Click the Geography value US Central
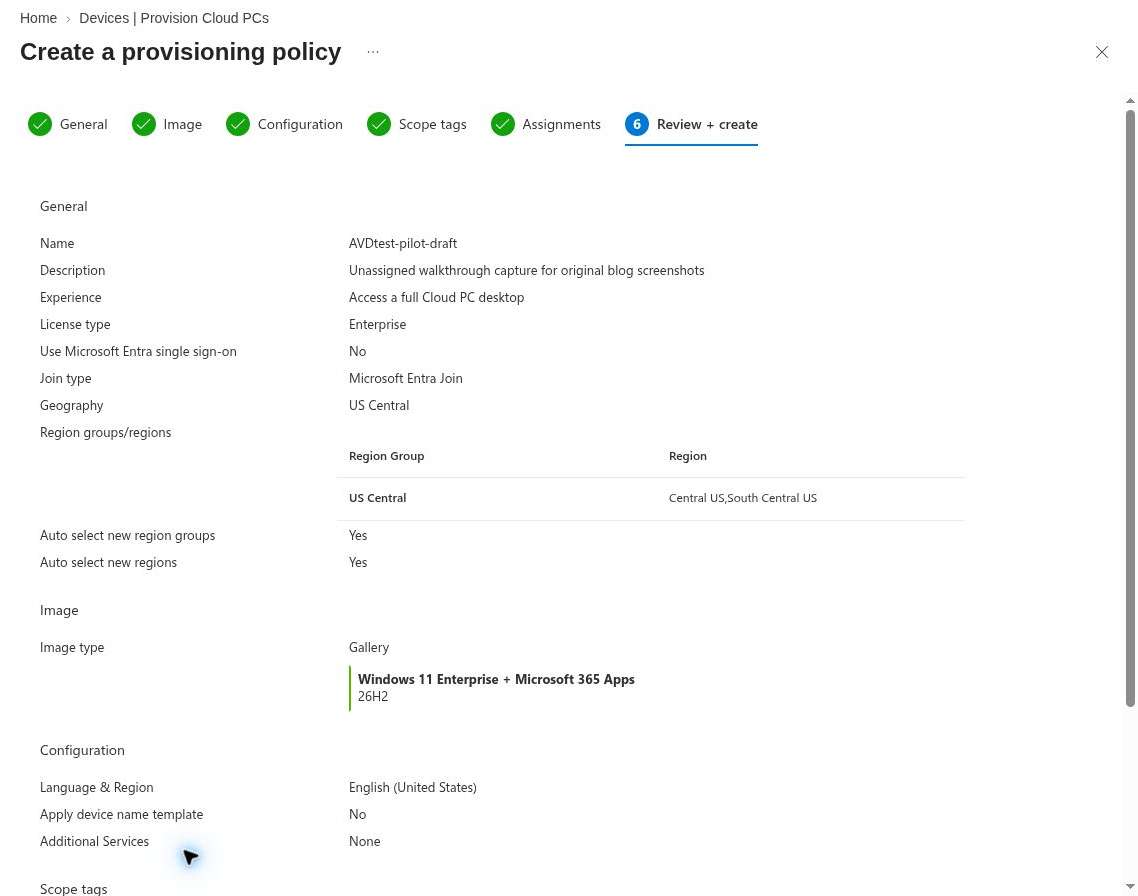The width and height of the screenshot is (1138, 896). [x=379, y=406]
